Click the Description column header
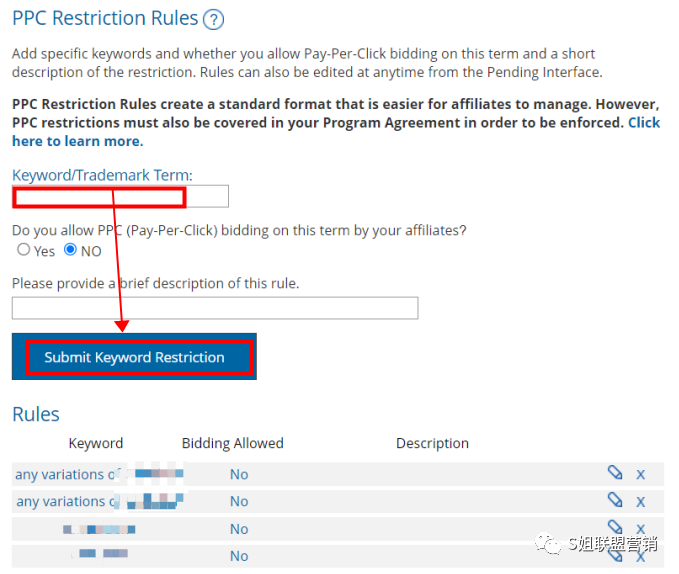The height and width of the screenshot is (574, 679). tap(432, 443)
